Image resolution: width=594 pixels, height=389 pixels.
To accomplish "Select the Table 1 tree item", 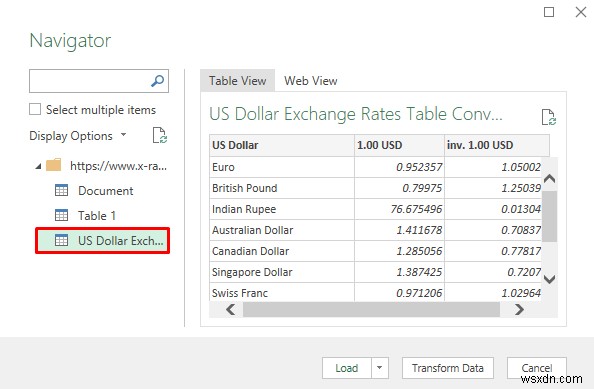I will 97,216.
